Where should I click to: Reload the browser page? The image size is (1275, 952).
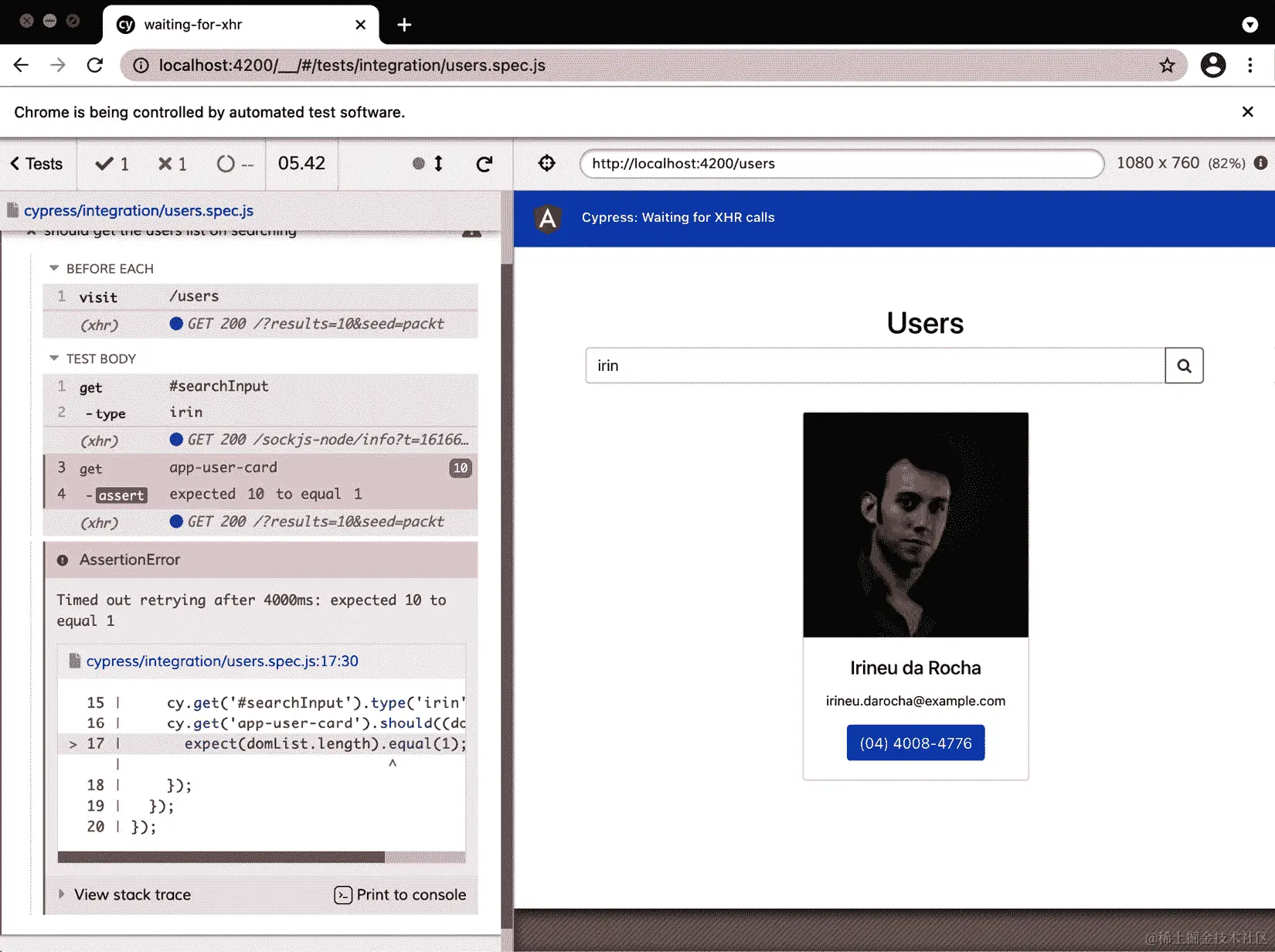click(x=95, y=66)
